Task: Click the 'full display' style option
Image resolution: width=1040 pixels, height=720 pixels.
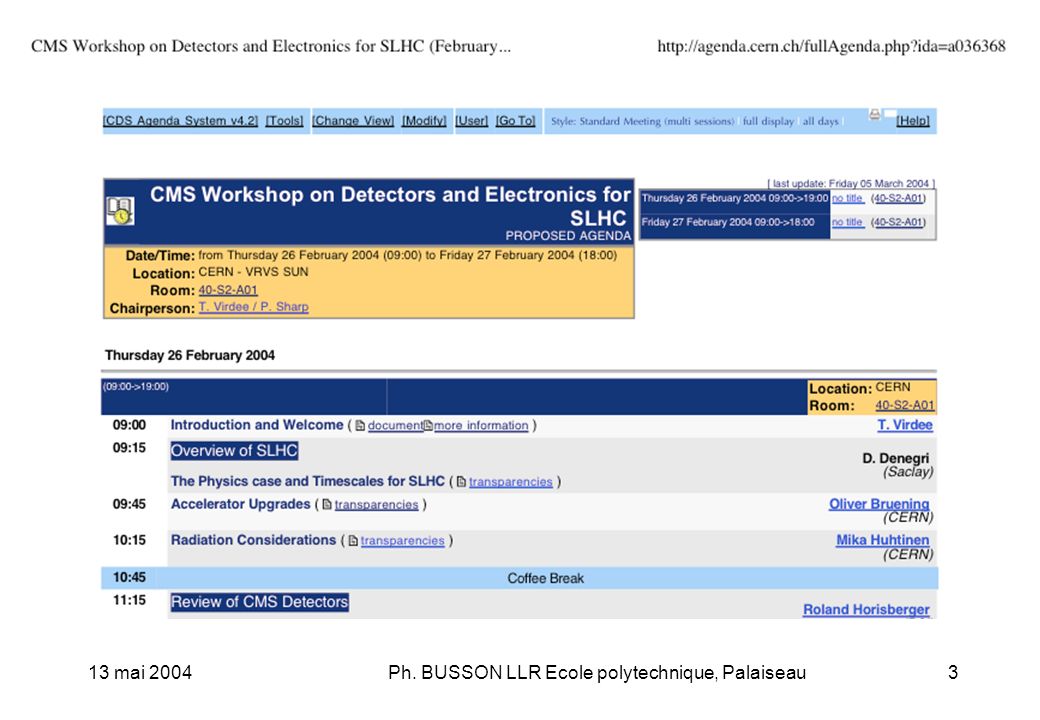Action: click(768, 121)
